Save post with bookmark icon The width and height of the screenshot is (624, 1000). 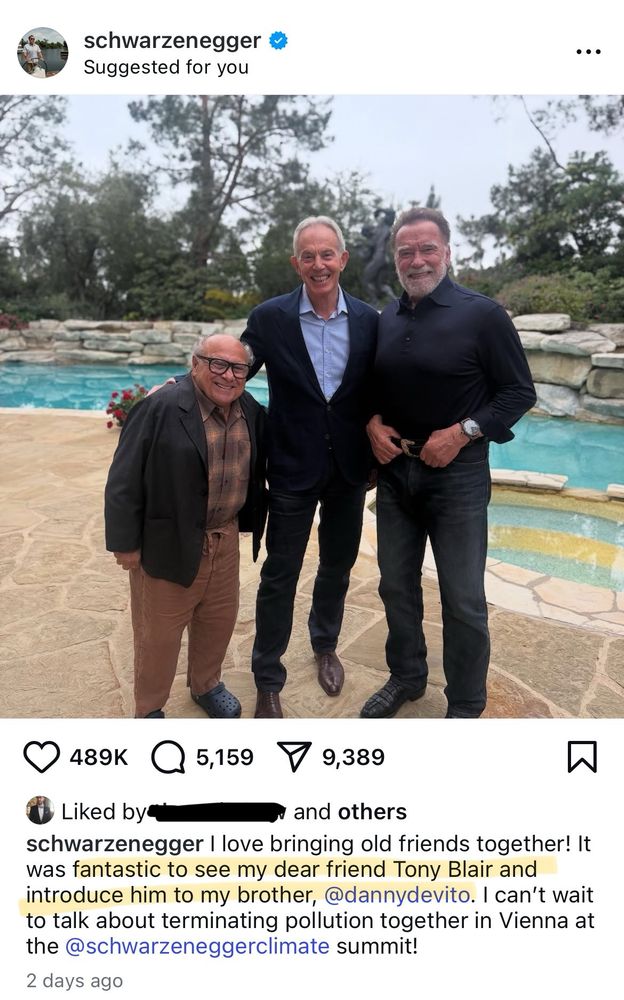582,757
